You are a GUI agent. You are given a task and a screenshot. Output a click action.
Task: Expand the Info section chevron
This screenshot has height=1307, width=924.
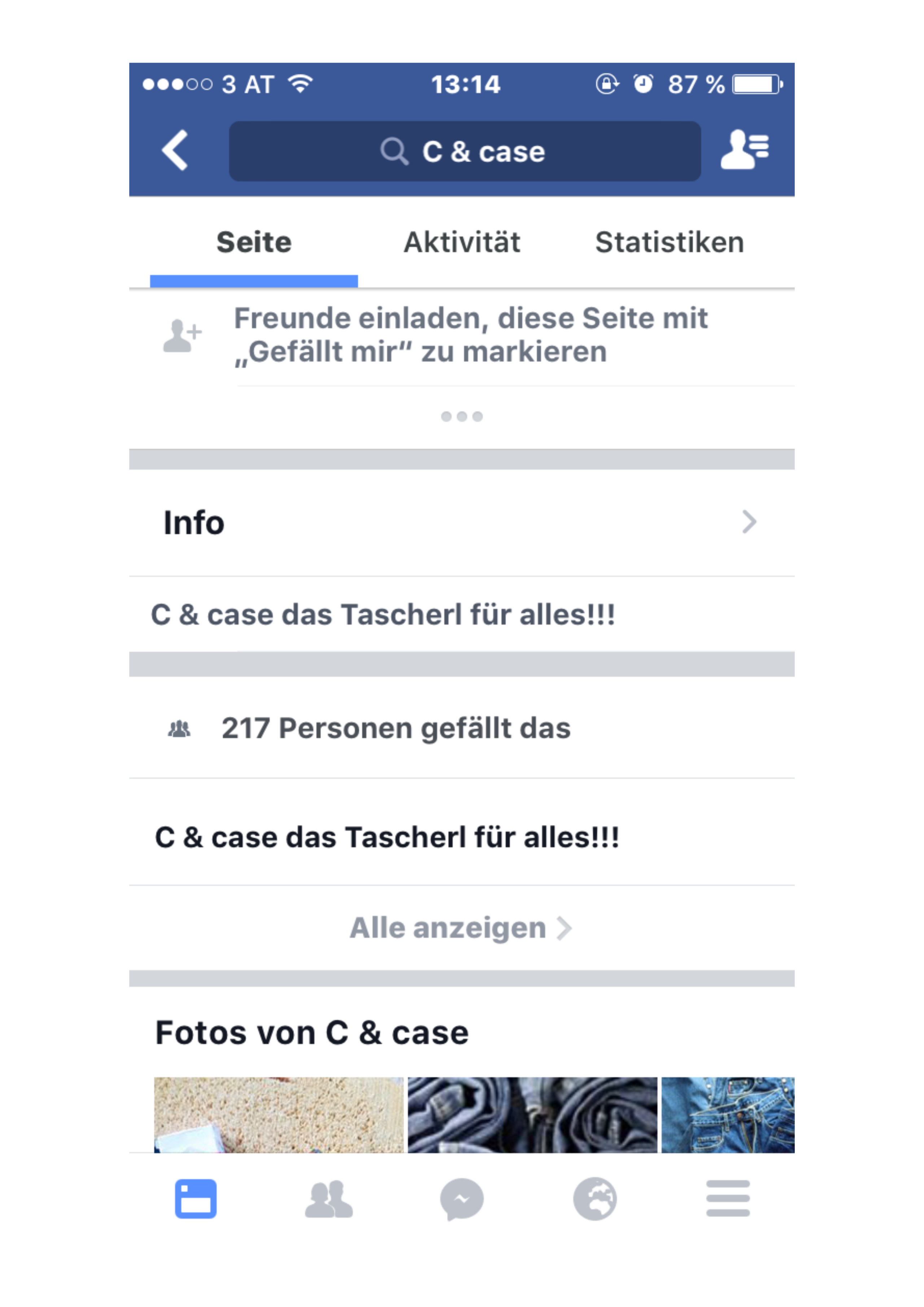tap(749, 522)
